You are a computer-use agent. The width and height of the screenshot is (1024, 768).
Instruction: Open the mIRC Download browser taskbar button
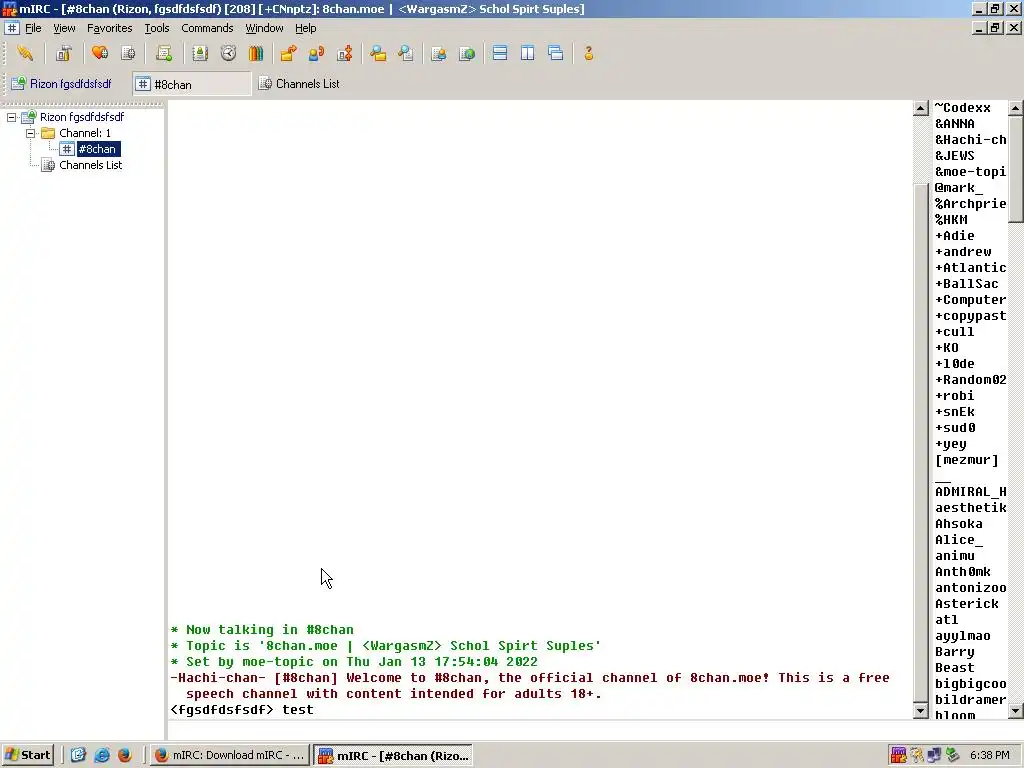pyautogui.click(x=230, y=755)
